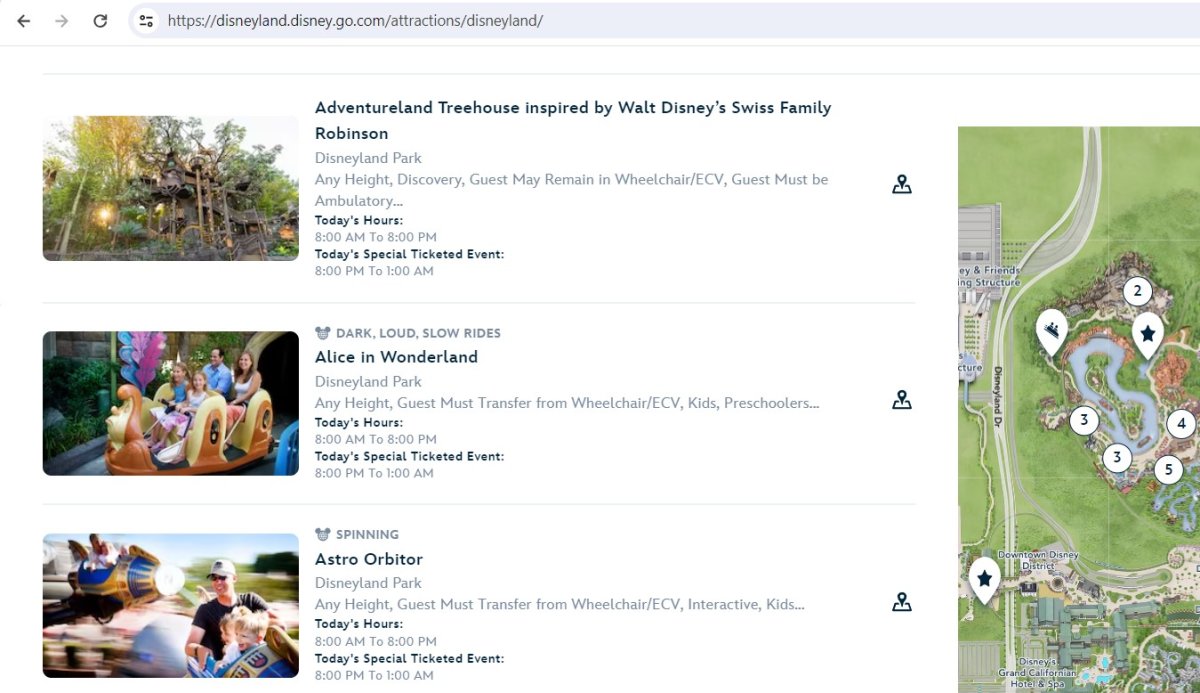The height and width of the screenshot is (693, 1200).
Task: Show Adventureland Treehouse on map via pin icon
Action: (x=901, y=184)
